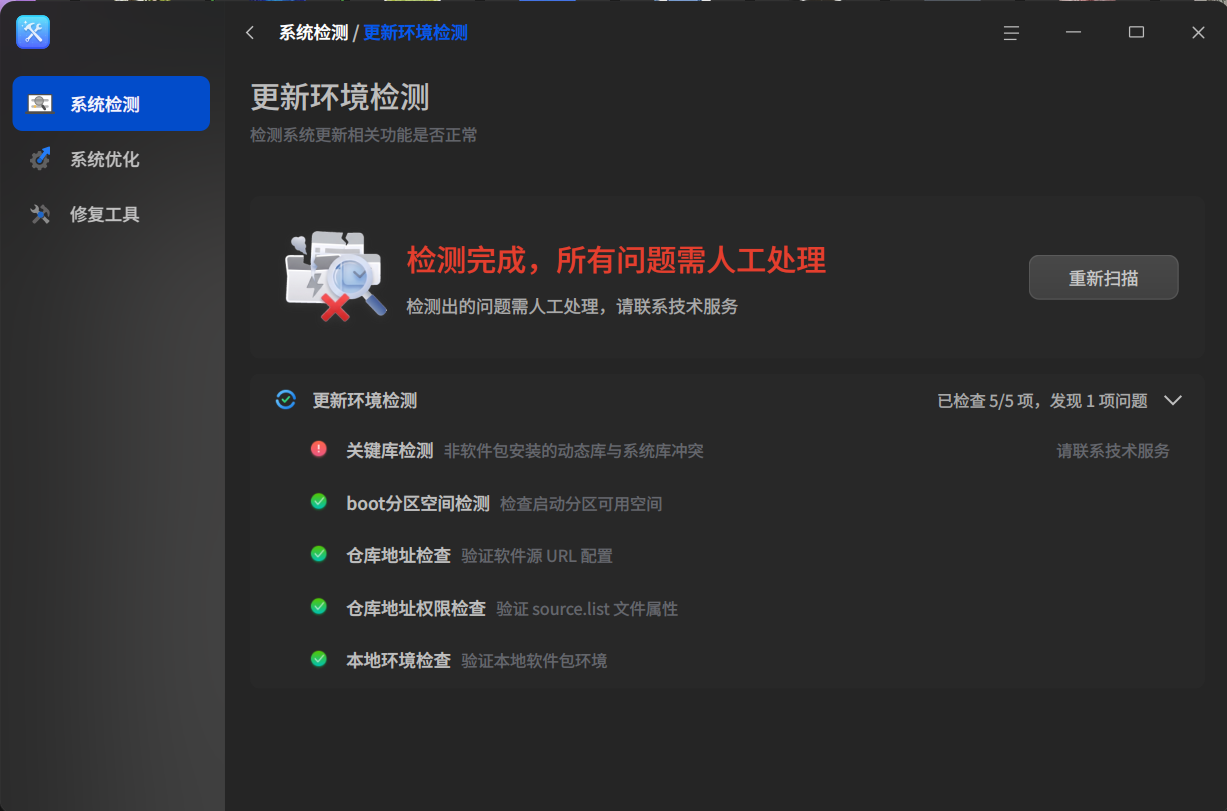Click description 非软件包安装的动态库与系统库冲突
Image resolution: width=1227 pixels, height=811 pixels.
[x=574, y=451]
